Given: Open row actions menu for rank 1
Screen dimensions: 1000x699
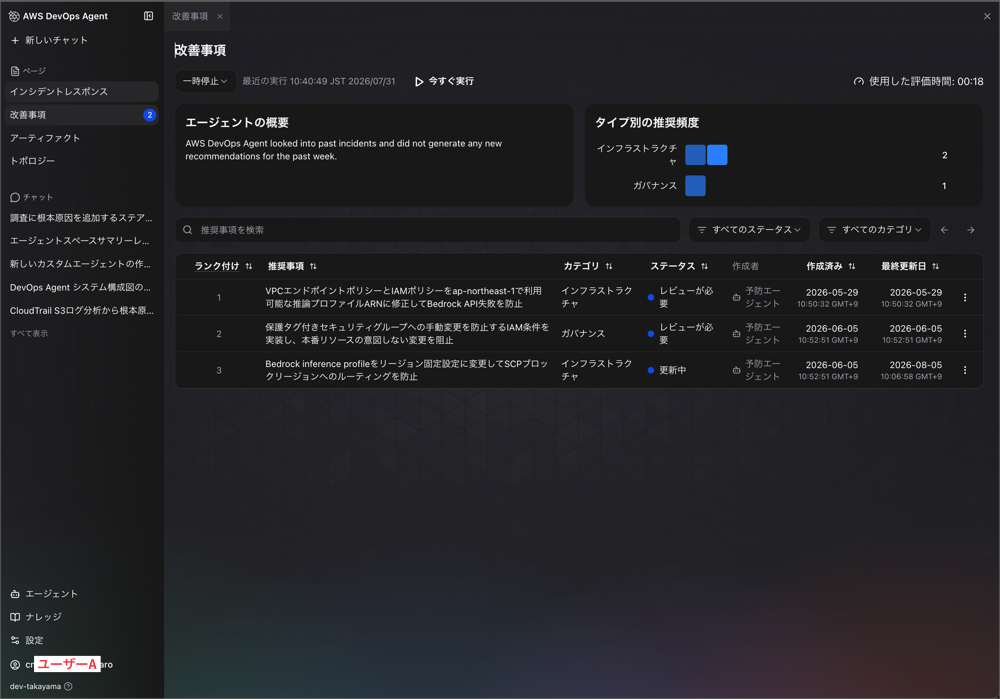Looking at the screenshot, I should pos(965,297).
